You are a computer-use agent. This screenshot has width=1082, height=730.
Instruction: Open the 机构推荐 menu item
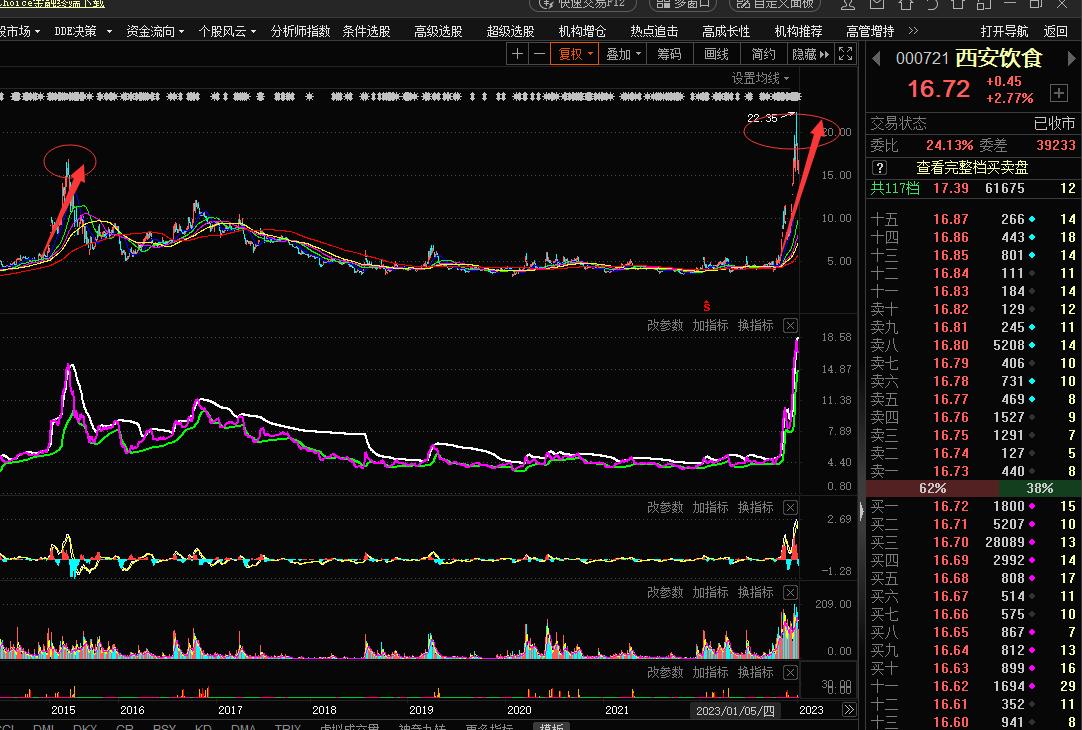(x=798, y=31)
